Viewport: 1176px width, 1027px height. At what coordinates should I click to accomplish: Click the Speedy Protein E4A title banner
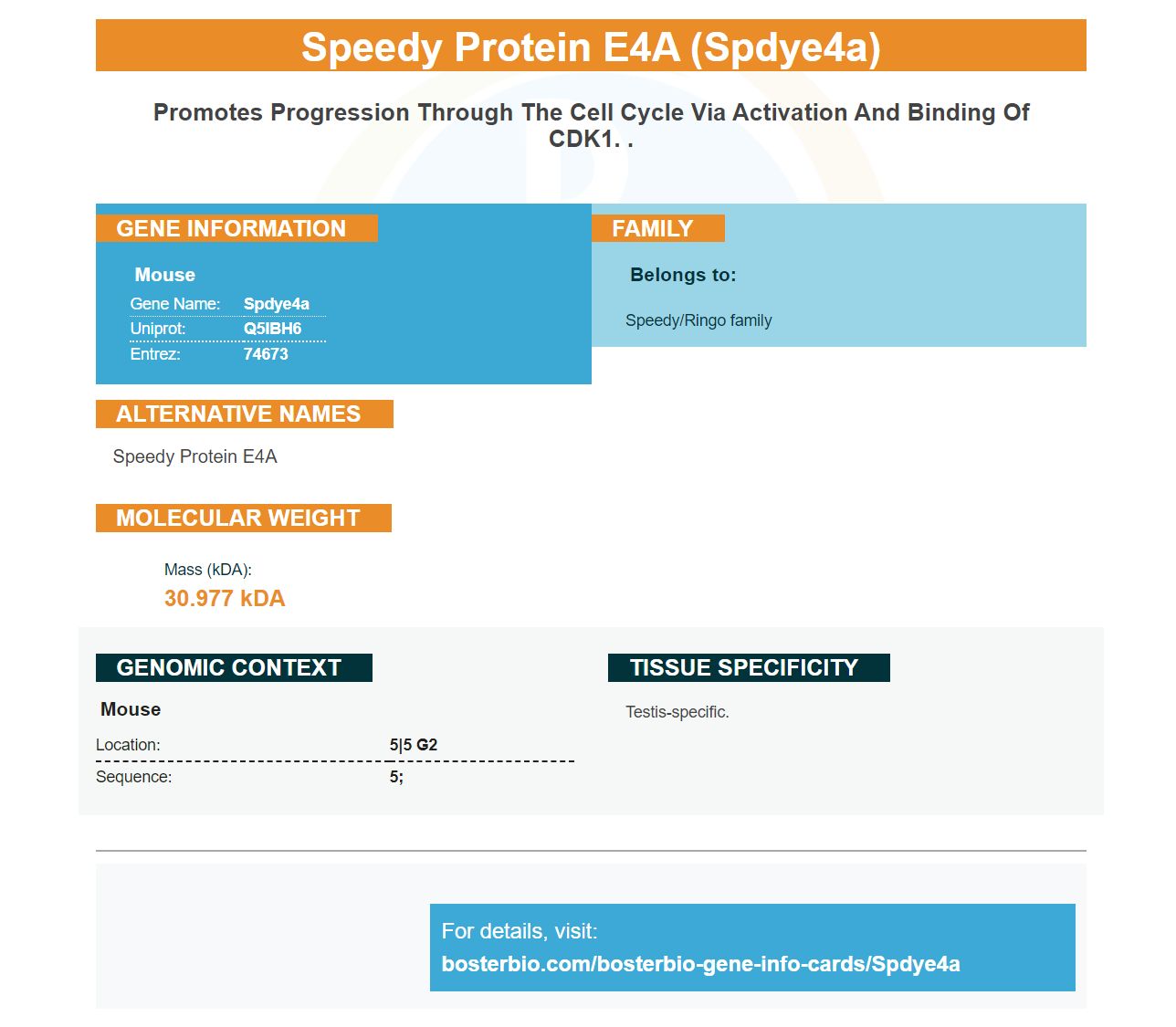pyautogui.click(x=591, y=46)
